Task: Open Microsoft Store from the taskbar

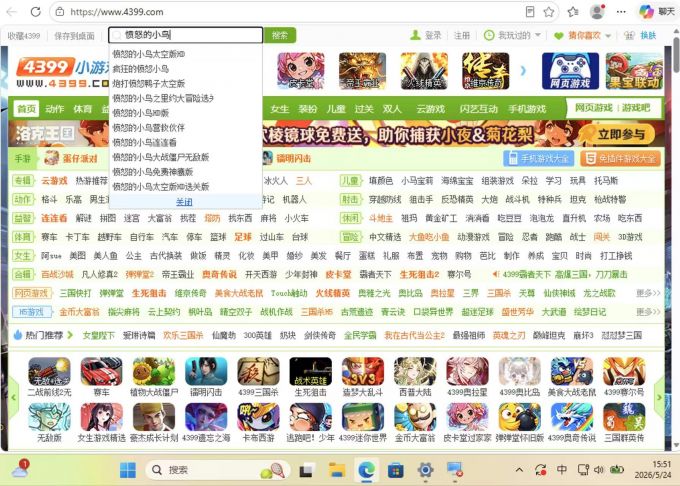Action: pyautogui.click(x=396, y=470)
